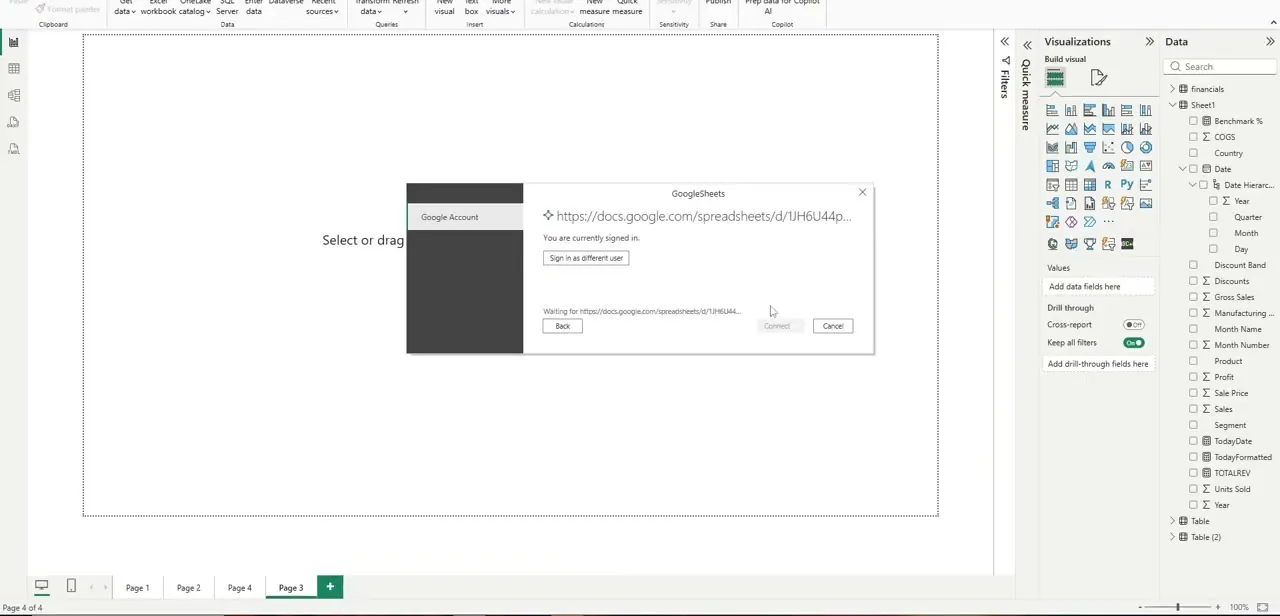Viewport: 1280px width, 616px height.
Task: Select the treemap visual
Action: pos(1052,166)
